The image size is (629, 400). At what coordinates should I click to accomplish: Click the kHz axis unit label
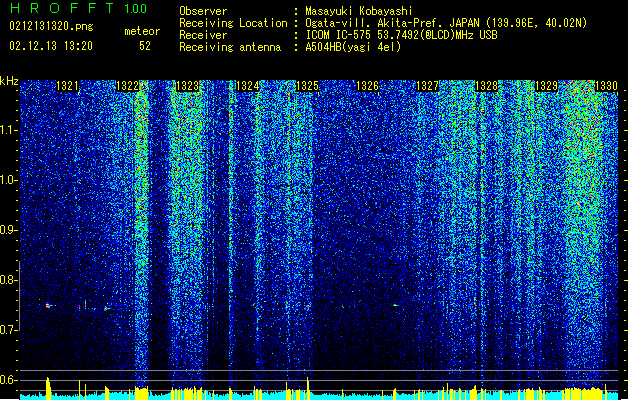click(x=9, y=81)
